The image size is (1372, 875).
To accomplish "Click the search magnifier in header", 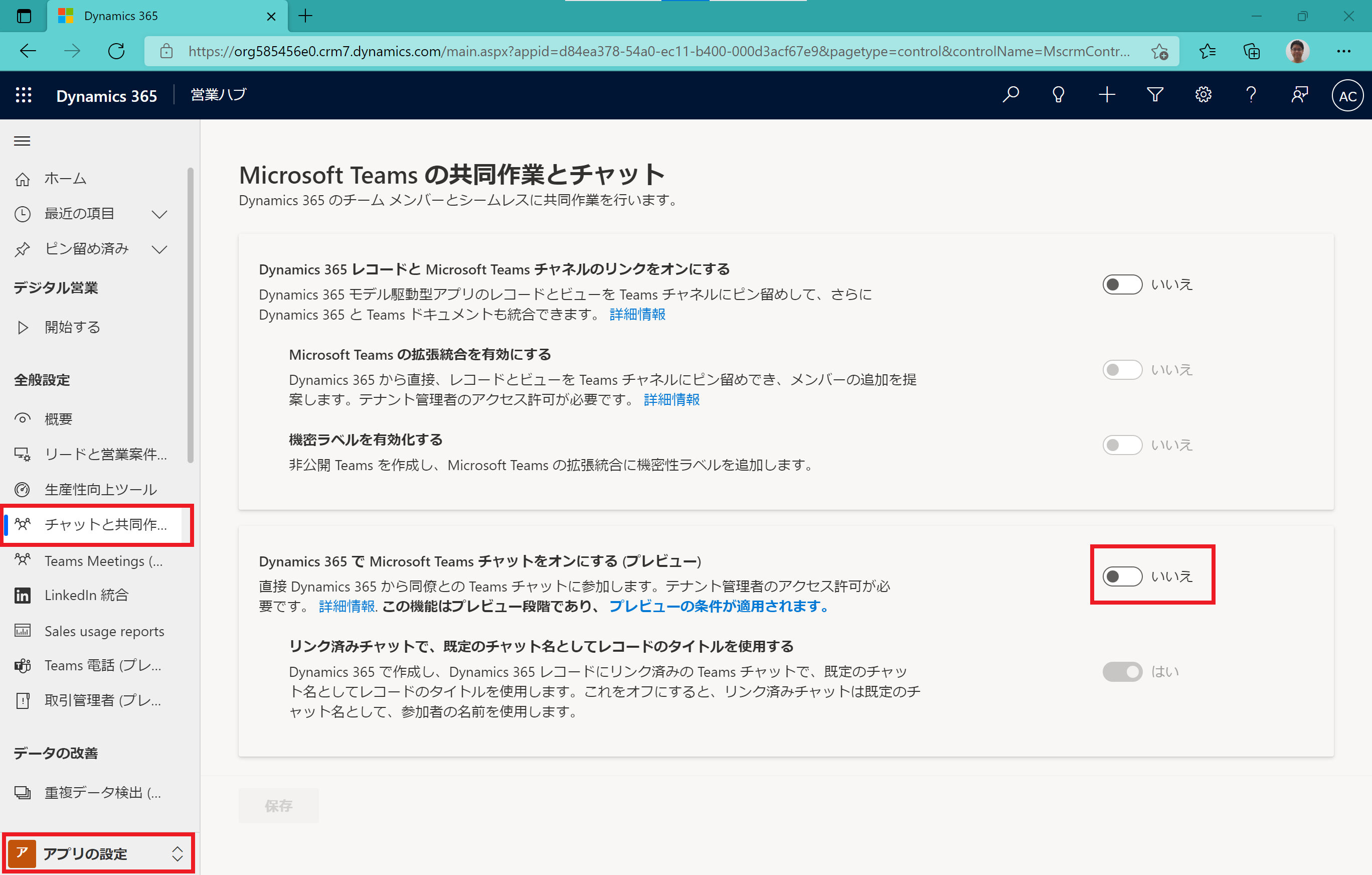I will pyautogui.click(x=1010, y=95).
